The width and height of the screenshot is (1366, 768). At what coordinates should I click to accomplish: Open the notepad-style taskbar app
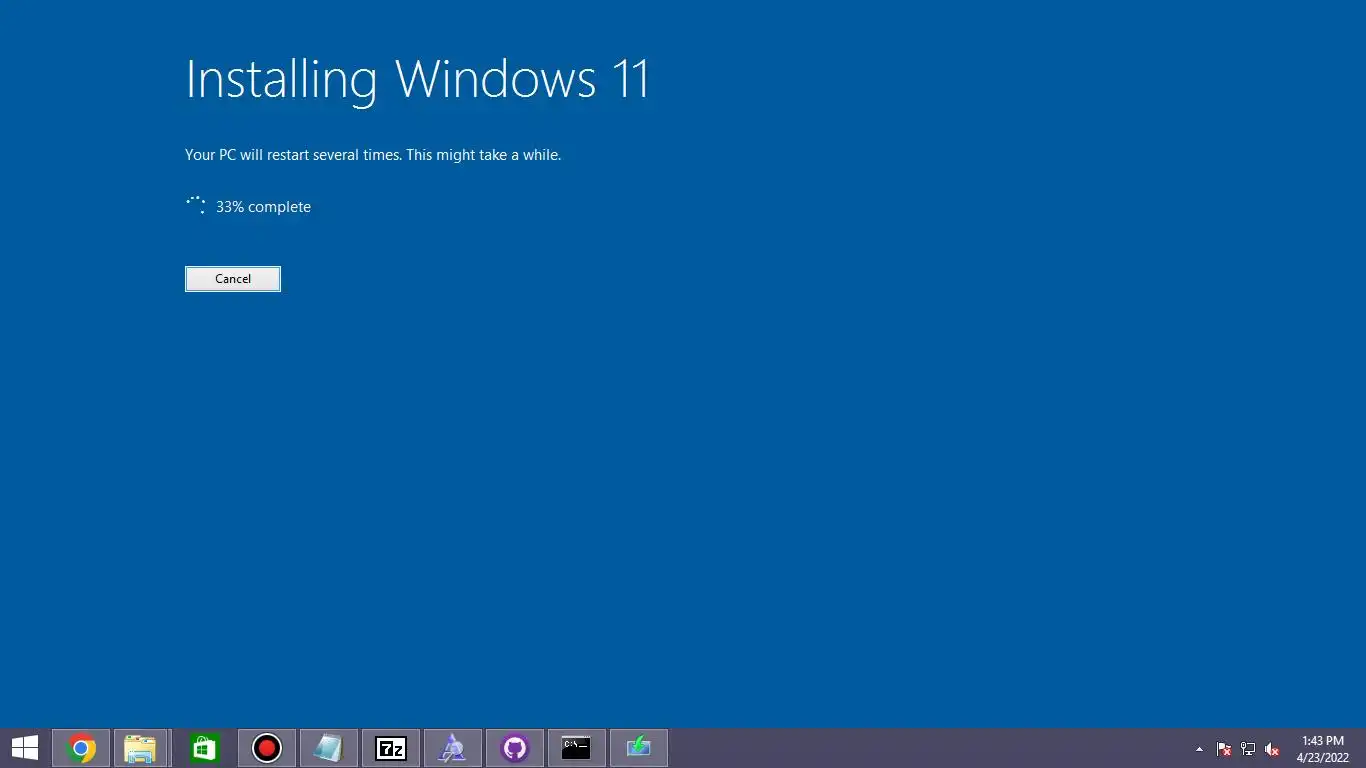pyautogui.click(x=329, y=748)
